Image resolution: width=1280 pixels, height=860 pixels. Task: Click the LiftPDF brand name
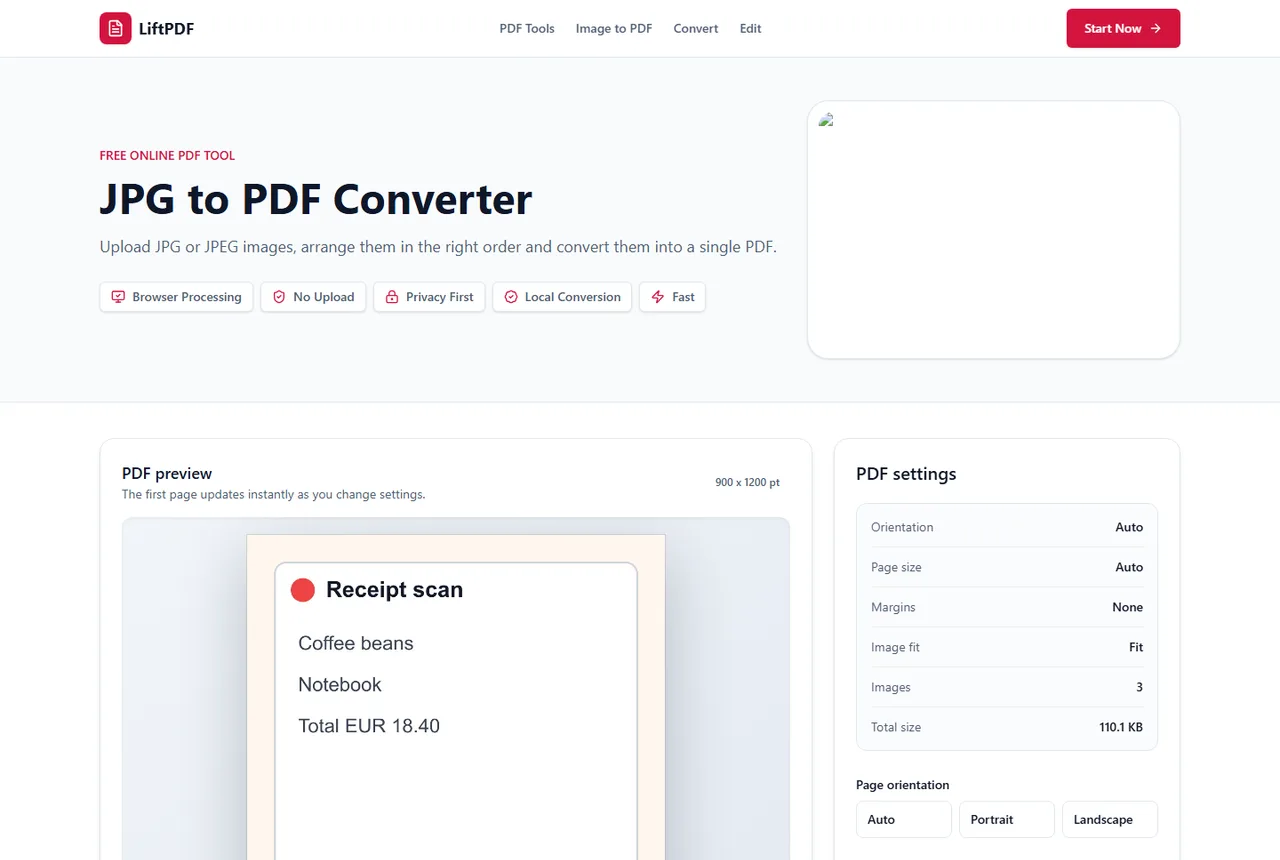pos(167,29)
